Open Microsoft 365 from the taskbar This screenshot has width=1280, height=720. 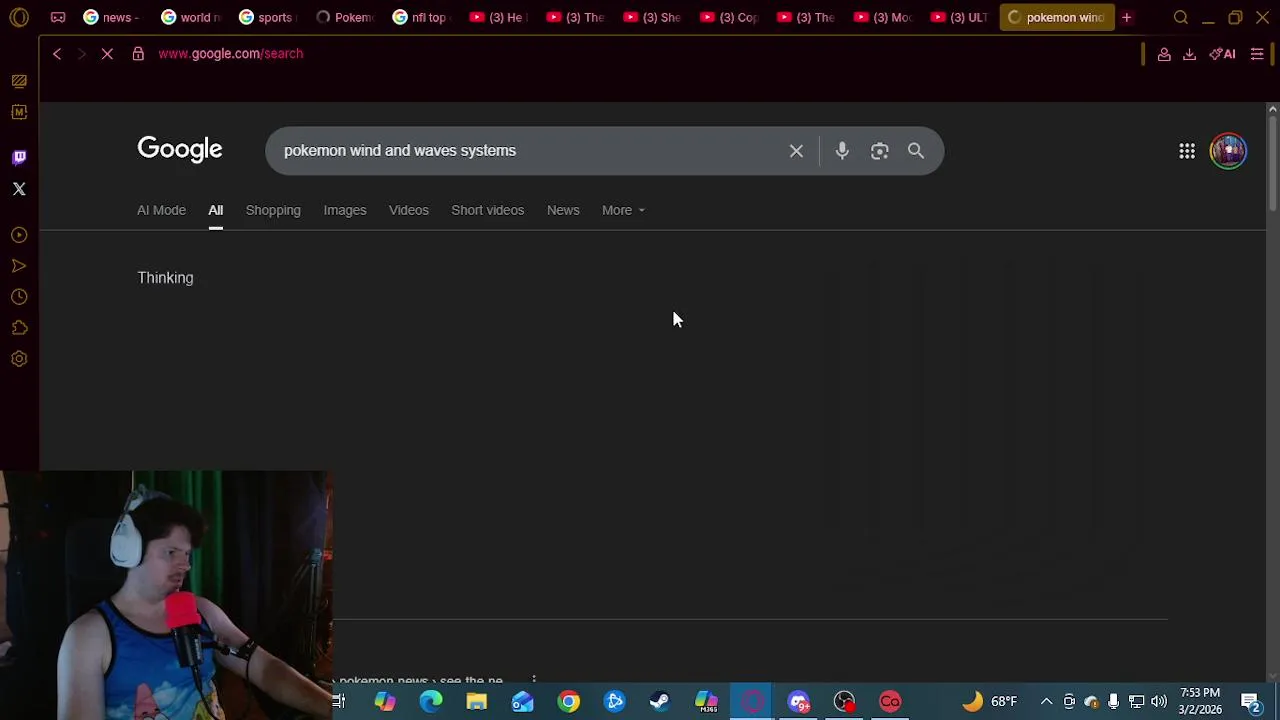tap(706, 702)
